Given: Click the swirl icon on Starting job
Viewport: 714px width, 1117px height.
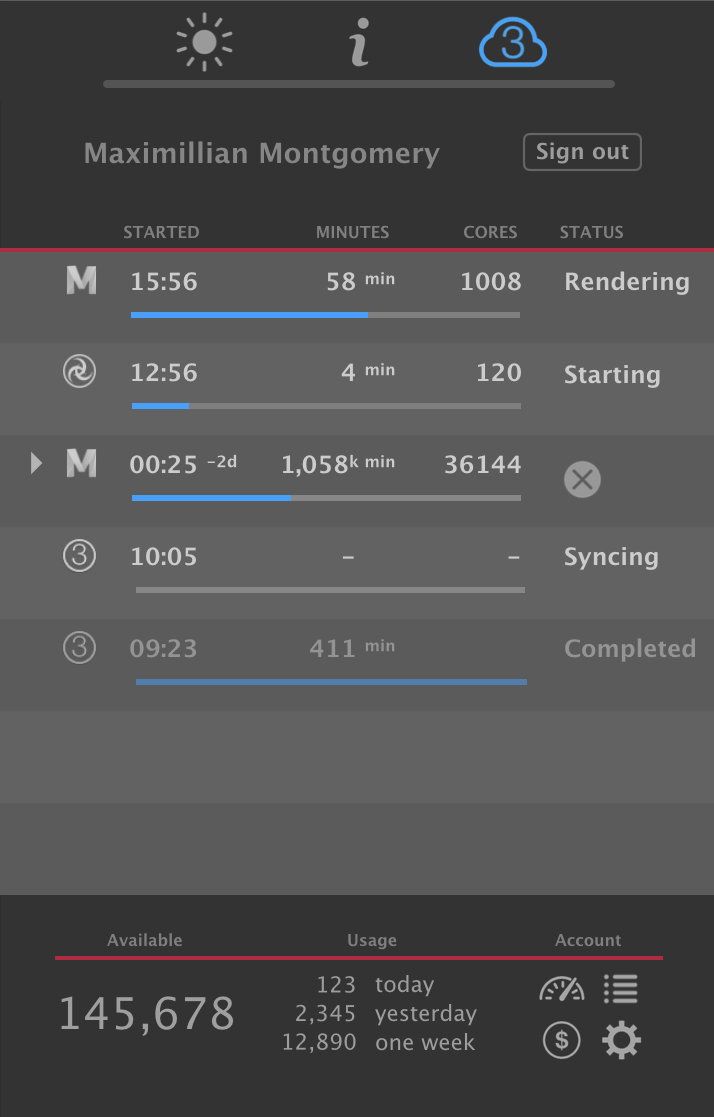Looking at the screenshot, I should [80, 372].
